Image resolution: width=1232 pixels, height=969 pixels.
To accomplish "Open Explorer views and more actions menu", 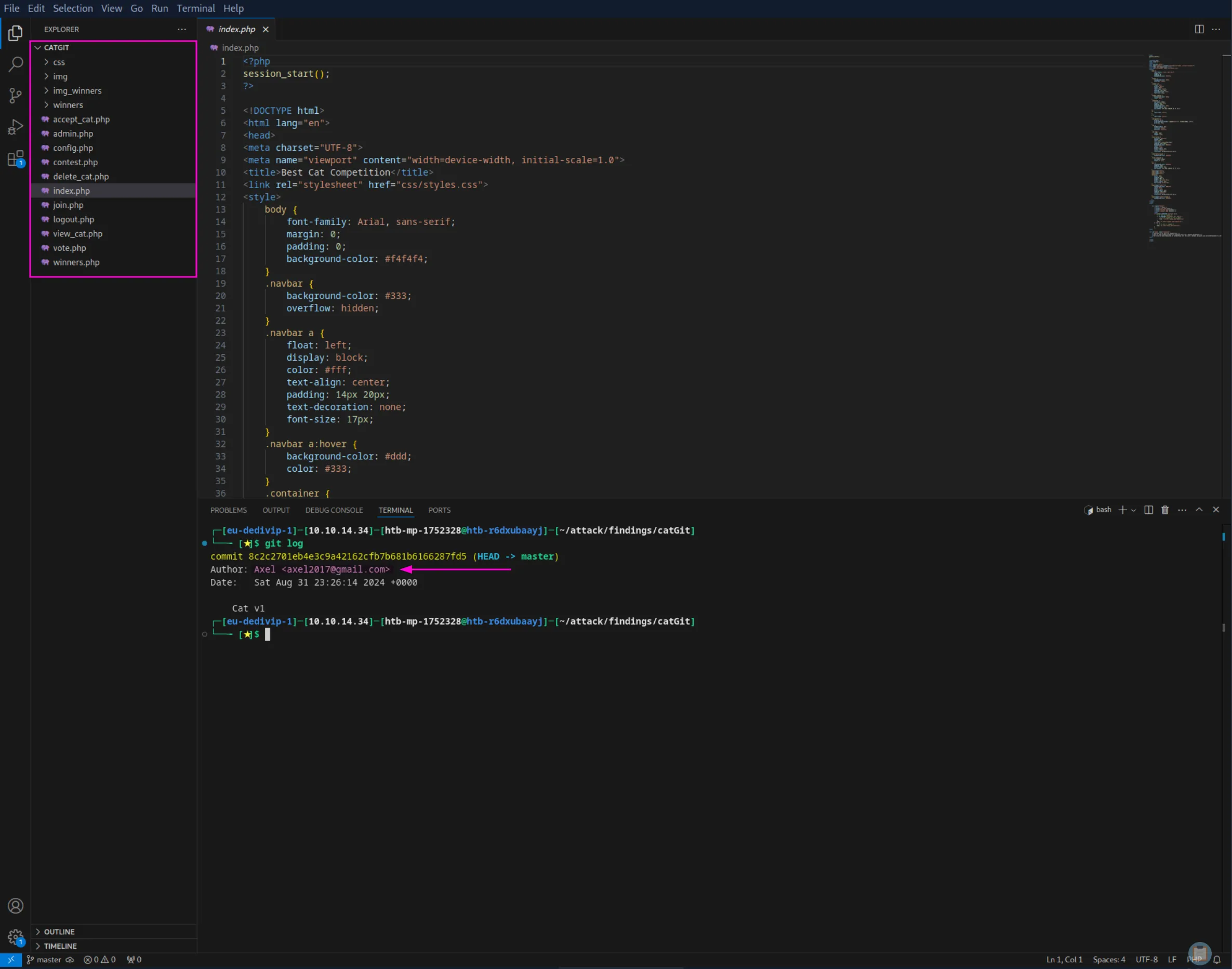I will [x=181, y=29].
